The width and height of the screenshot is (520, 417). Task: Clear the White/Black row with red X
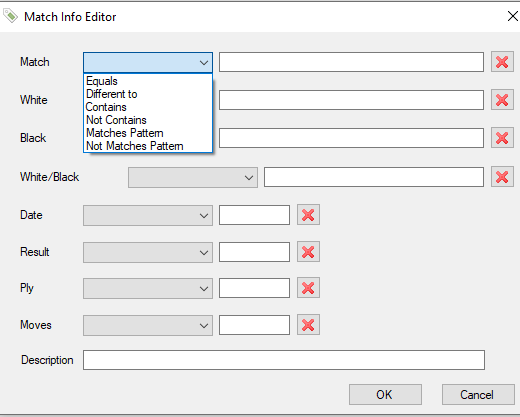(502, 177)
